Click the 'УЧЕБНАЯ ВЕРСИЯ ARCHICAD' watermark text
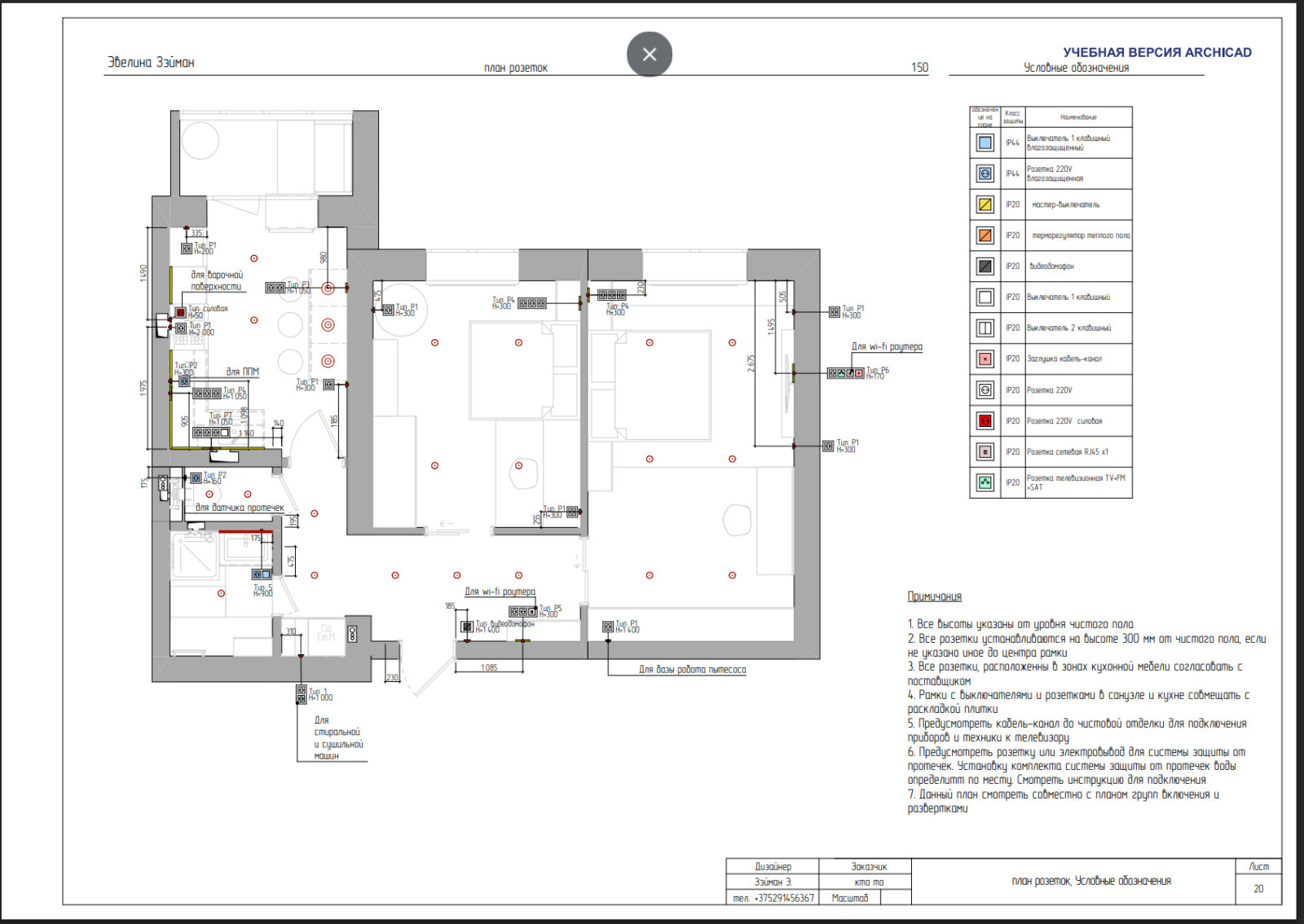The image size is (1304, 924). (x=1156, y=52)
